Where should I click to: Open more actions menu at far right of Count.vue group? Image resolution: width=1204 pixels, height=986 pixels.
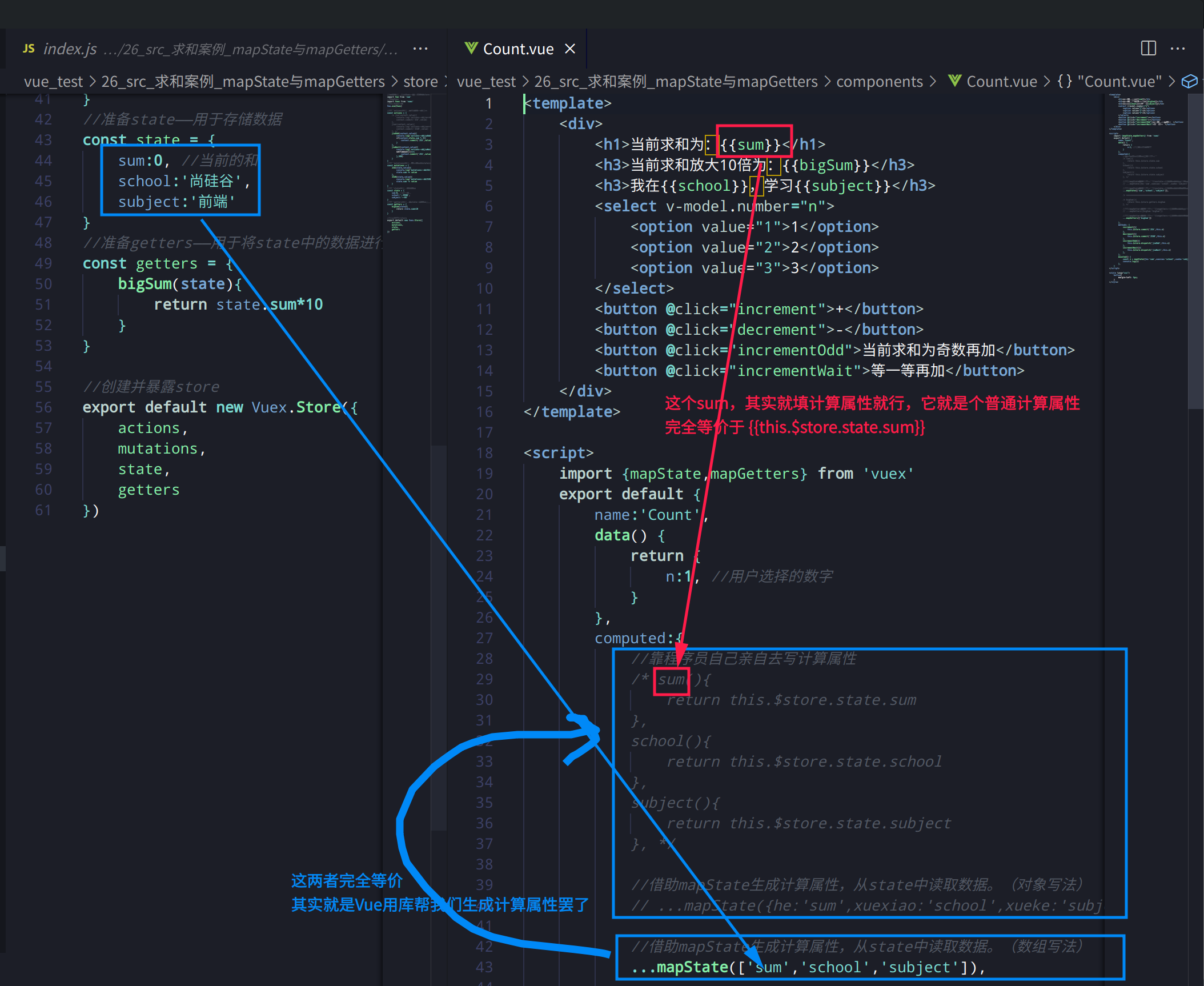coord(1178,49)
